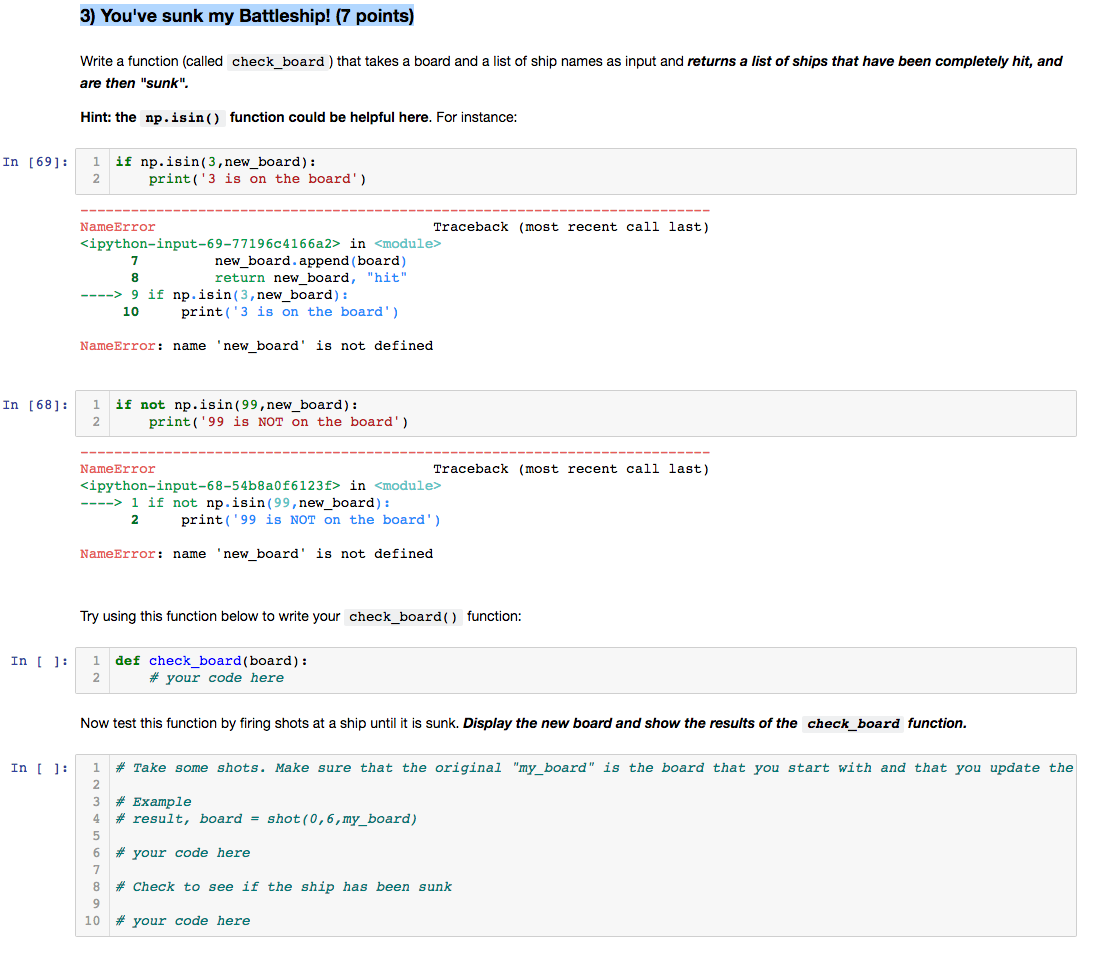Click the heading "You've sunk my Battleship!"

coord(247,15)
